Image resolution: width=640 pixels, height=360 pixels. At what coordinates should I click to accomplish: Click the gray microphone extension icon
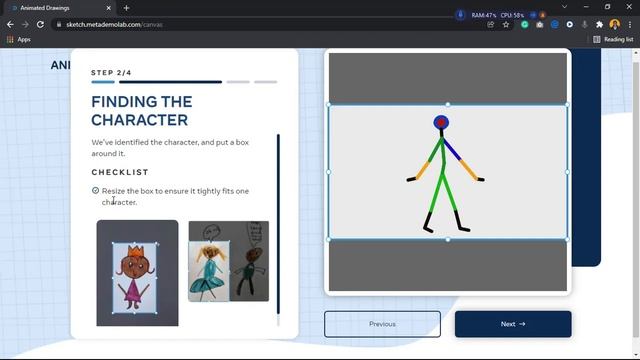pos(584,25)
